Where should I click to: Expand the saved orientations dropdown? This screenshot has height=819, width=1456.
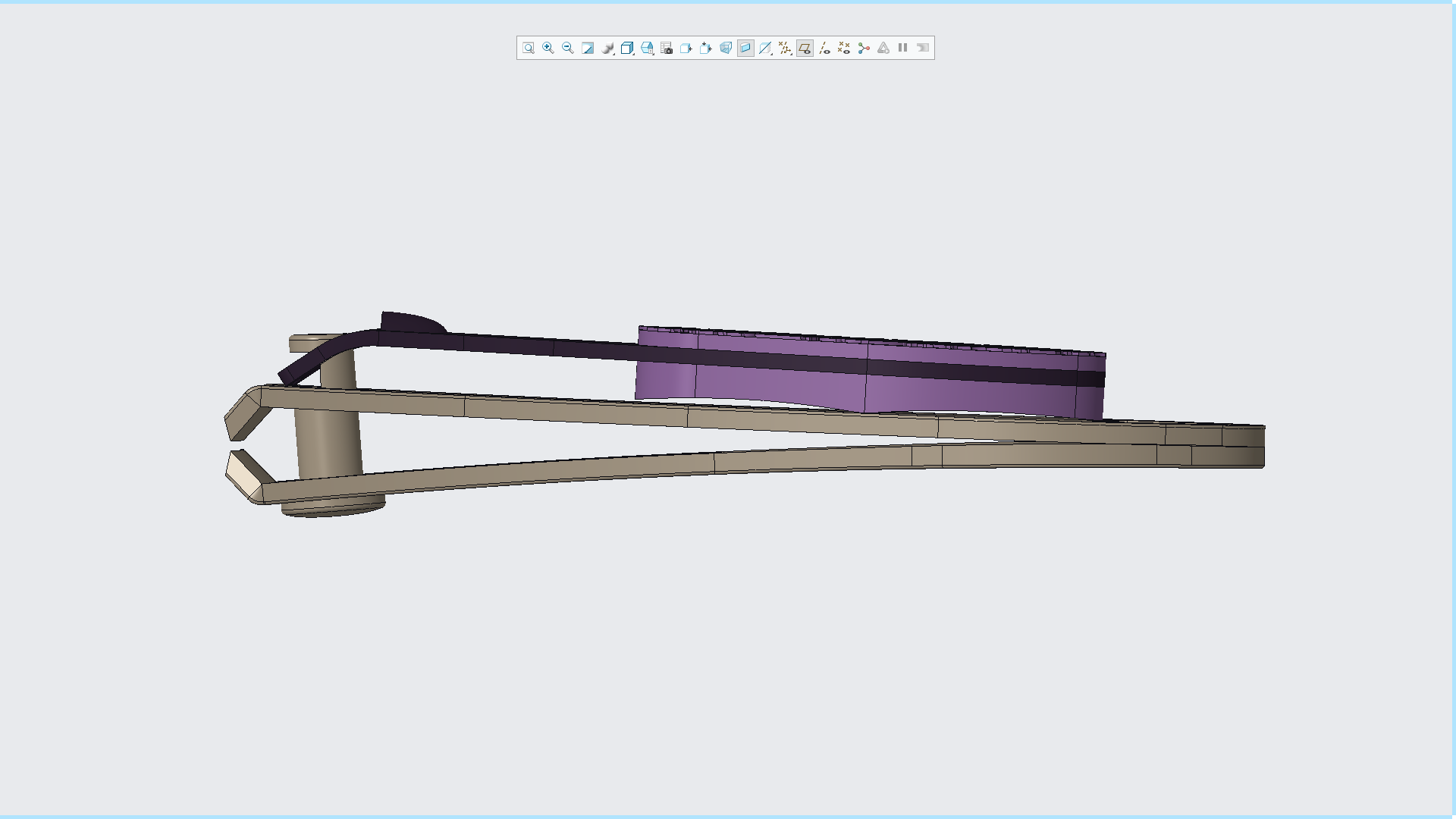[x=648, y=48]
